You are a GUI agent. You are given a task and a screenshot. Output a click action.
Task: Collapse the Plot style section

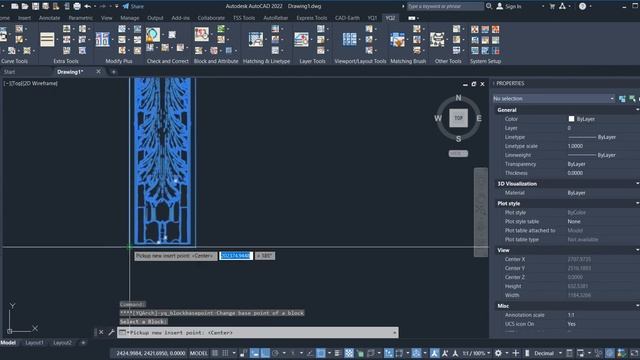point(637,203)
